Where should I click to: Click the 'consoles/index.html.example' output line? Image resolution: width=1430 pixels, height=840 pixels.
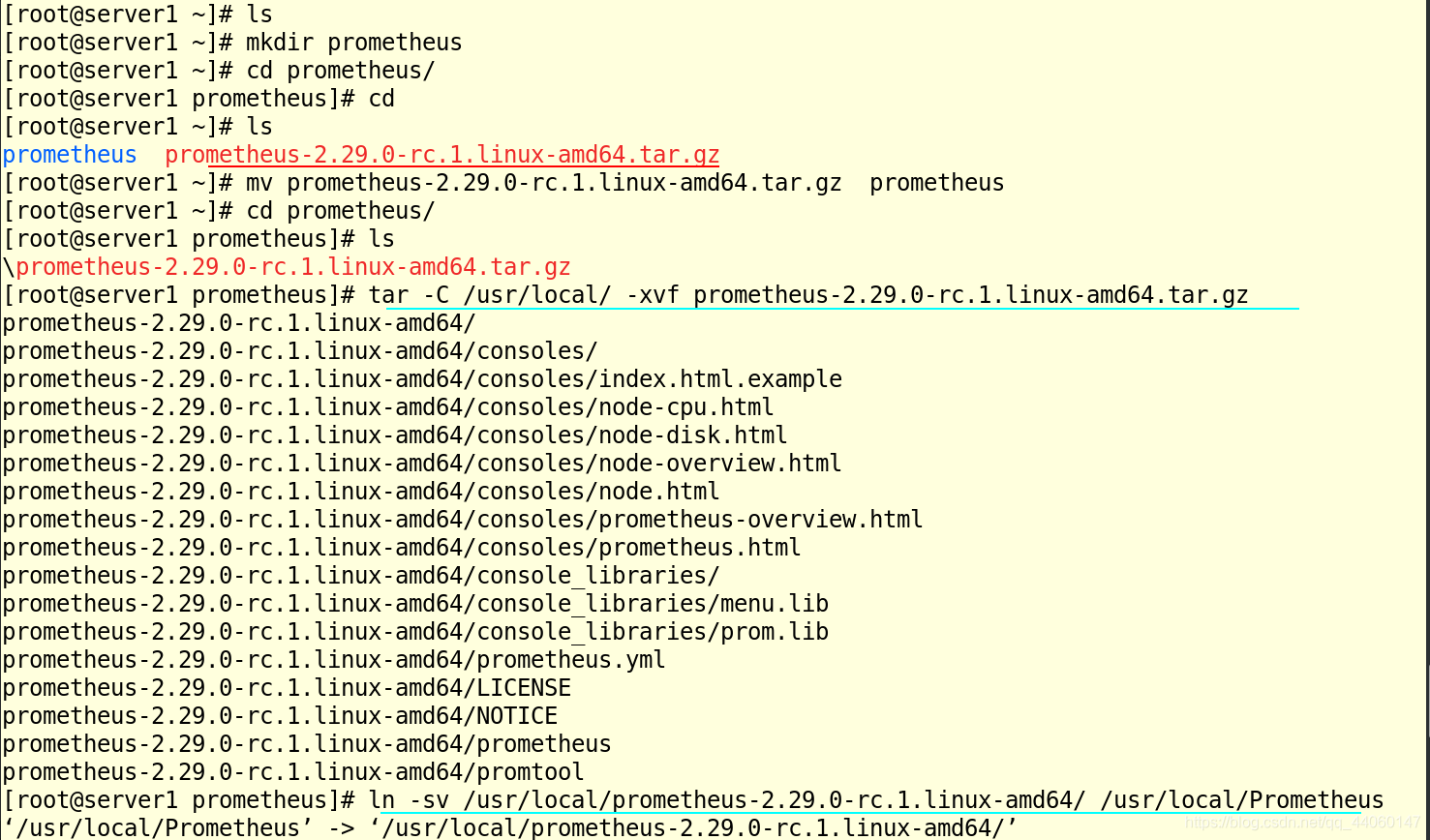[422, 379]
